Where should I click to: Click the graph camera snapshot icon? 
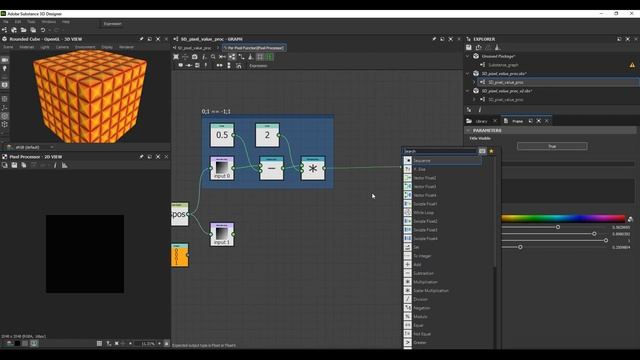pyautogui.click(x=195, y=57)
